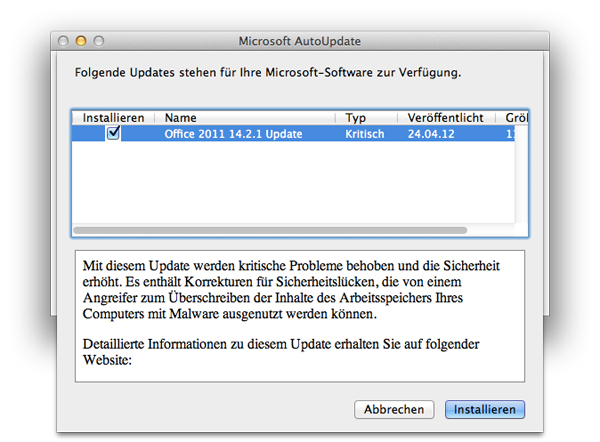Click the update description text area

tap(300, 316)
